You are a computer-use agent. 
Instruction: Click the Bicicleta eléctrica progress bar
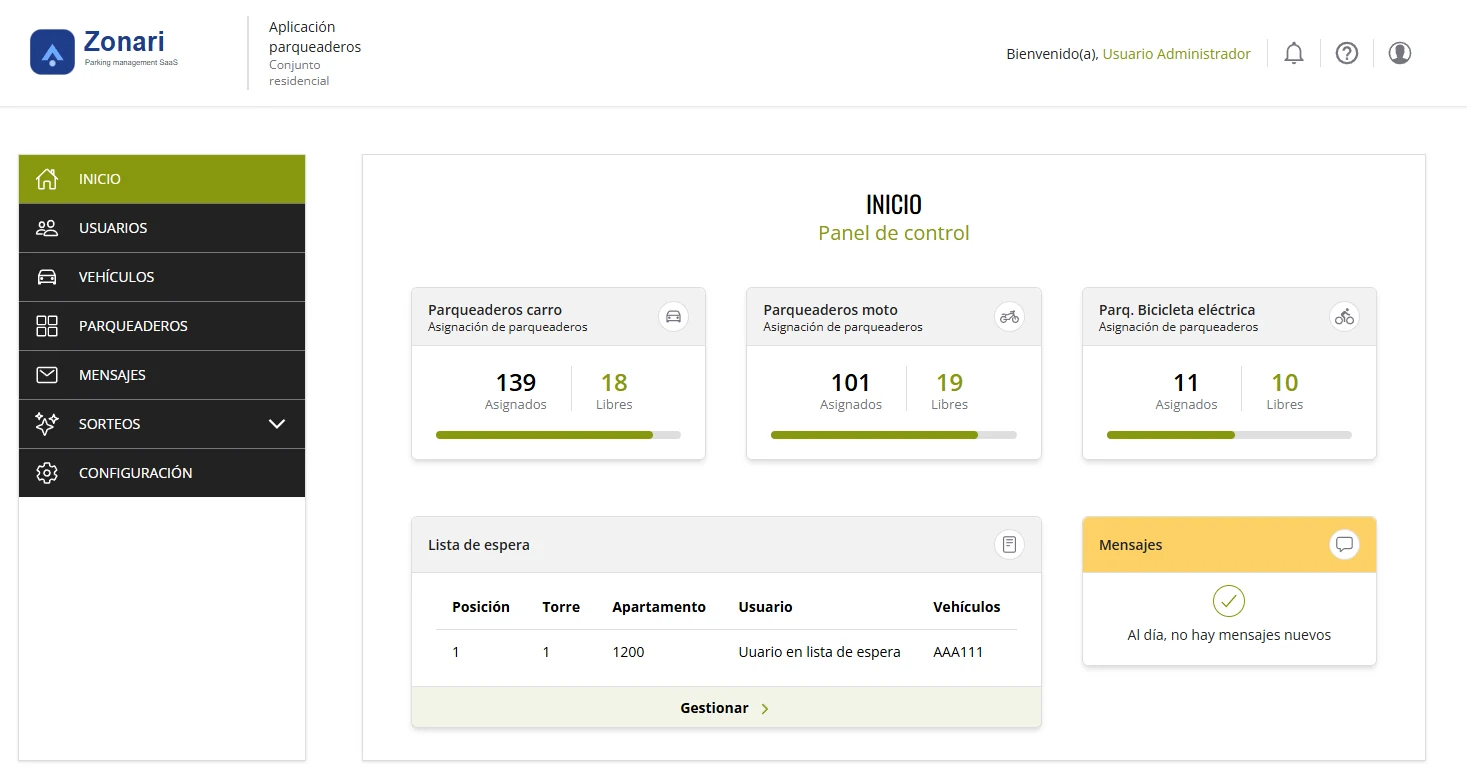click(x=1229, y=435)
